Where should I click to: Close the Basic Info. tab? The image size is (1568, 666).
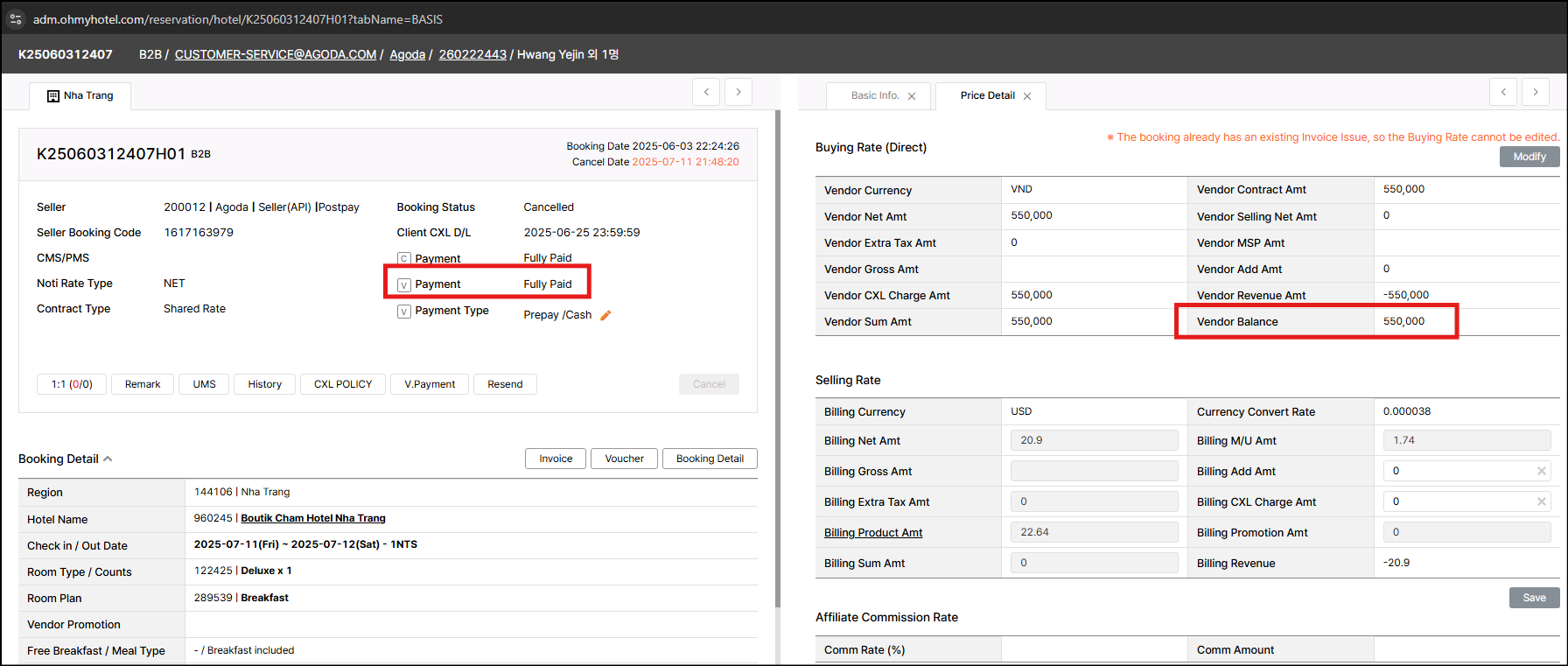(912, 96)
